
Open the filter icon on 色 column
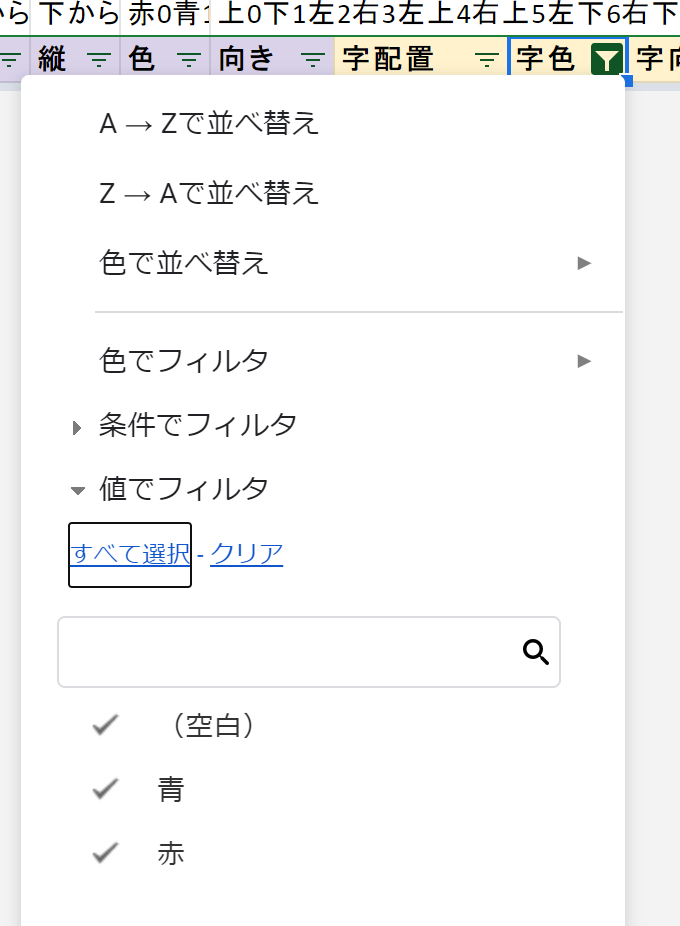point(190,60)
